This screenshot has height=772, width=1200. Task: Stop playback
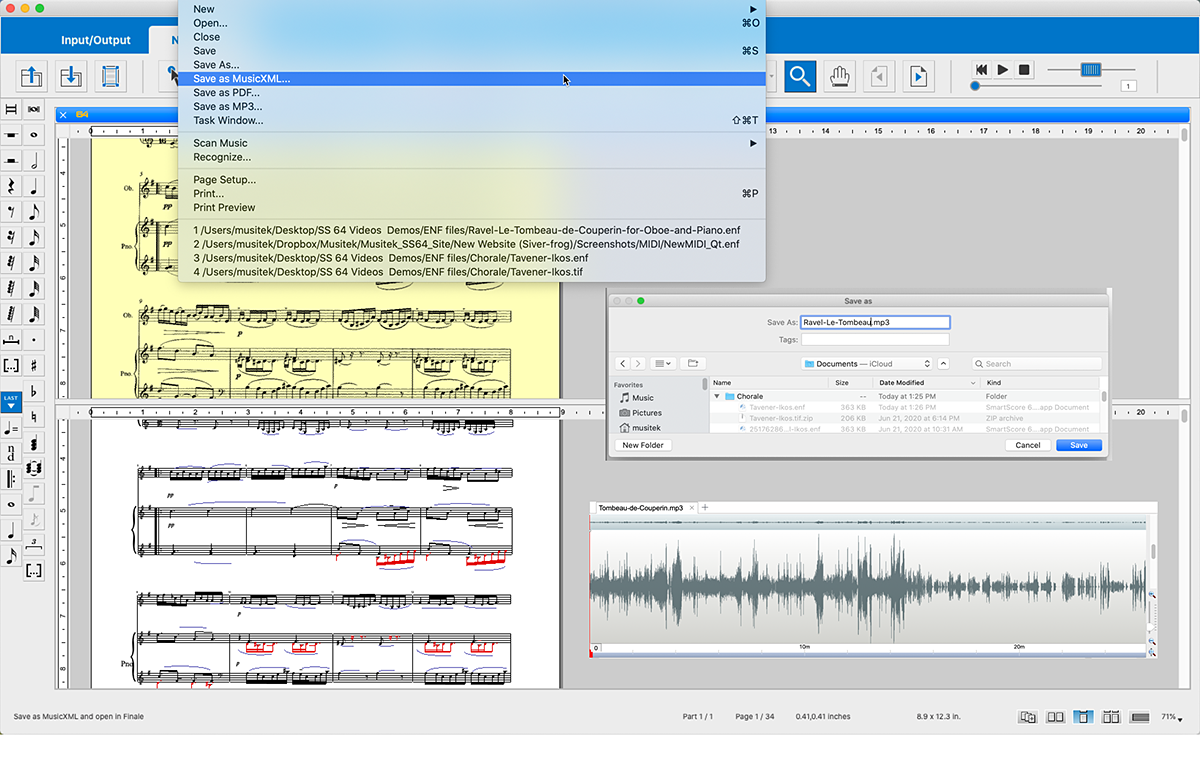pyautogui.click(x=1024, y=70)
